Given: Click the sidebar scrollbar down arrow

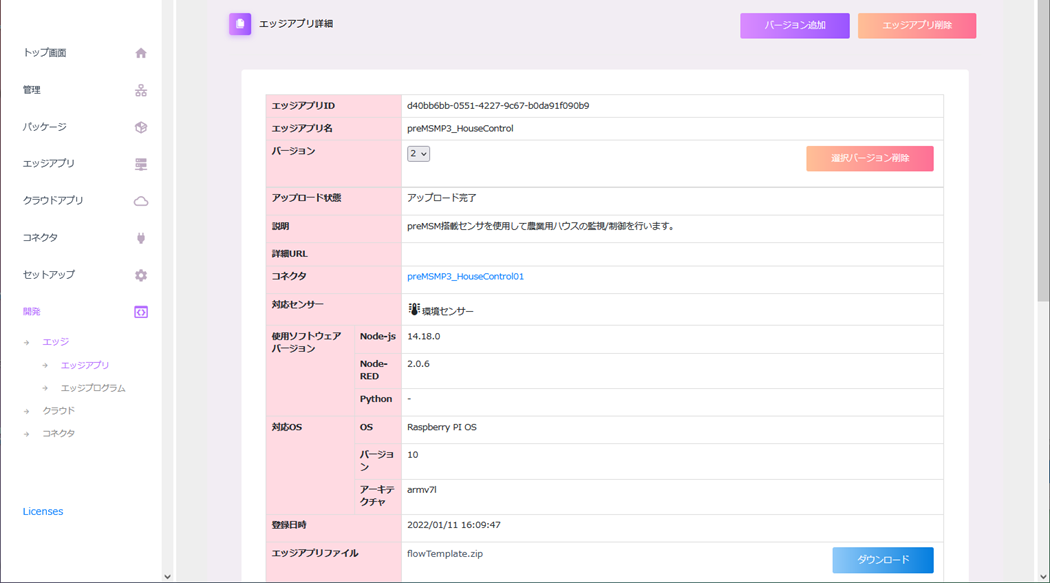Looking at the screenshot, I should coord(167,576).
